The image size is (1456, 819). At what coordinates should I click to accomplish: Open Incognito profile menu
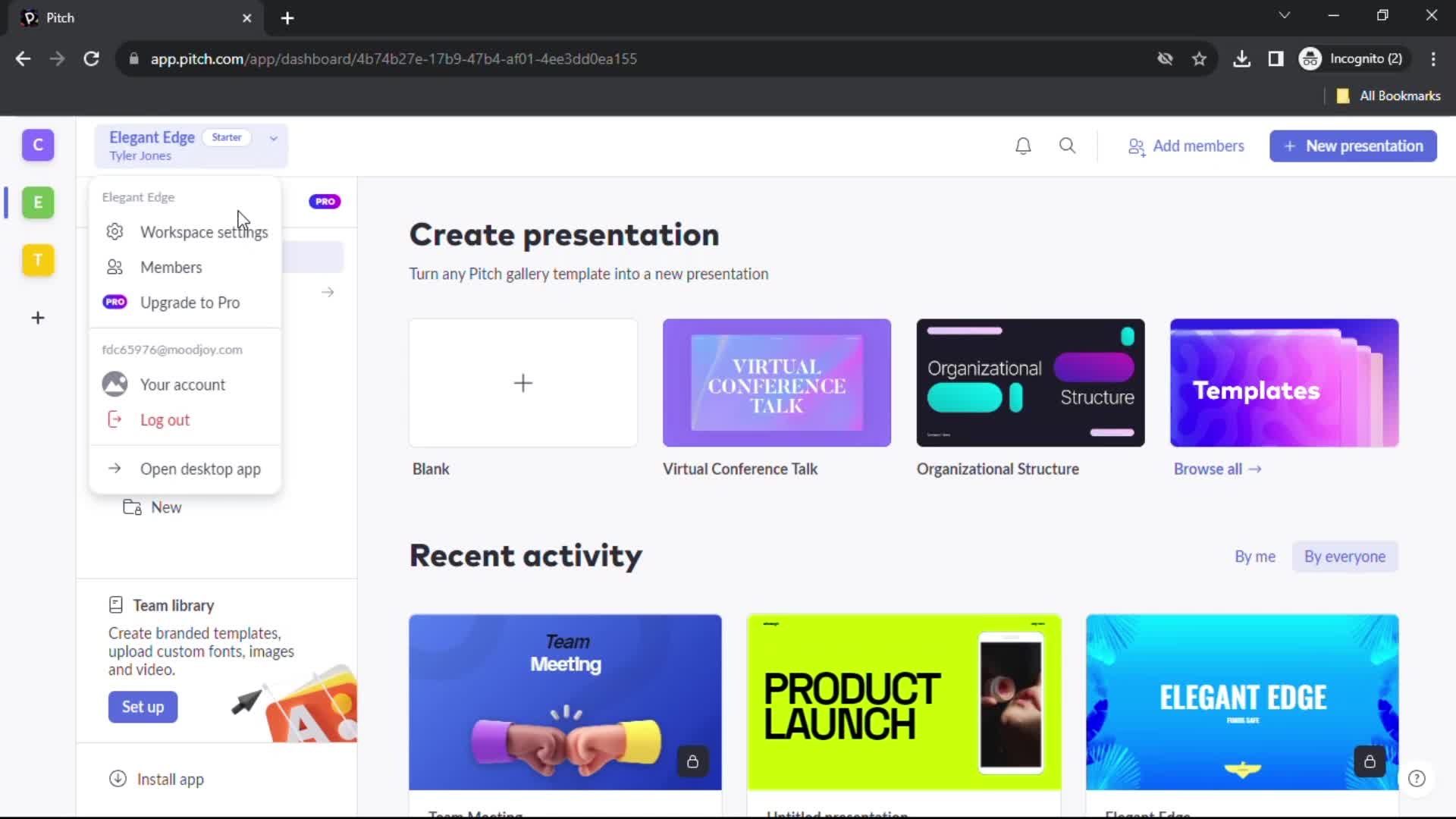click(1352, 58)
